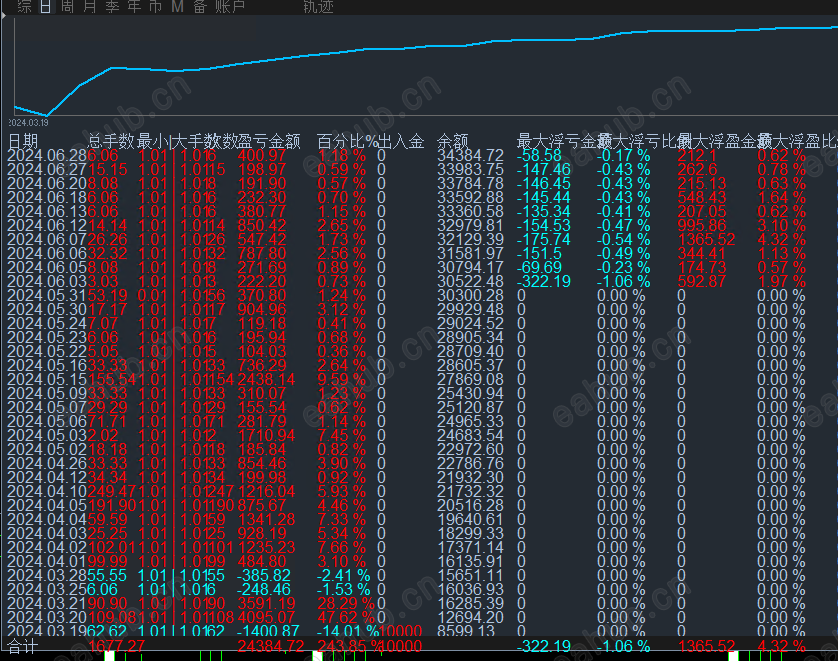
Task: Click max floating profit 1365.52 in 06.07 row
Action: [x=707, y=239]
